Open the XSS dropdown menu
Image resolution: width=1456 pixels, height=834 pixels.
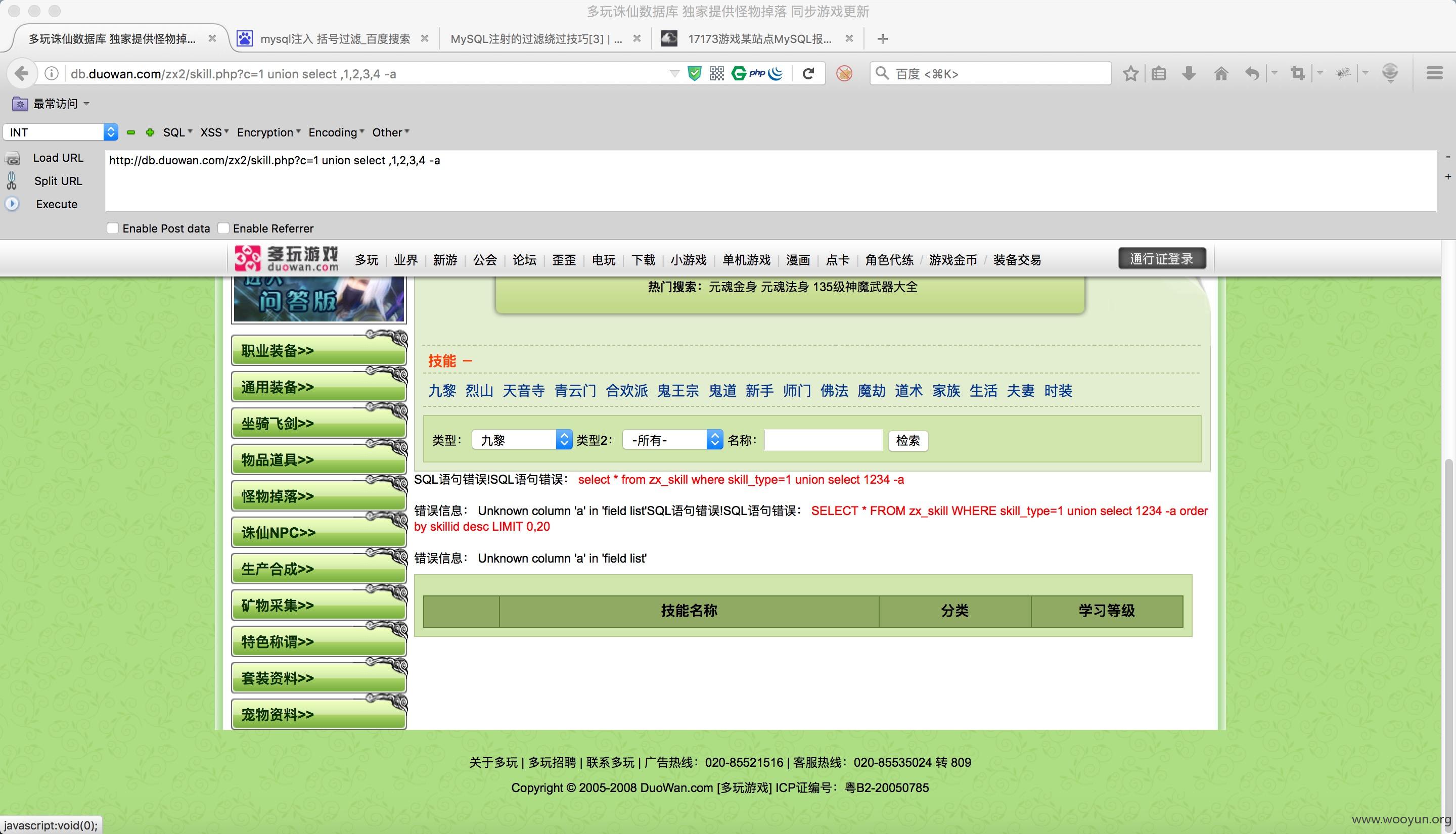tap(214, 132)
